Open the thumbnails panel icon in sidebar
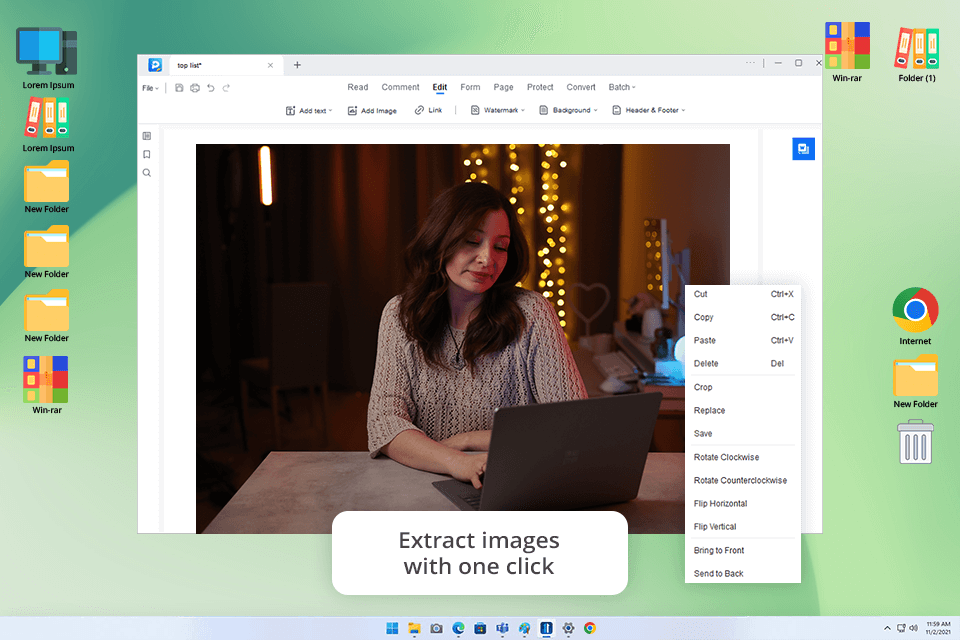 [x=147, y=136]
